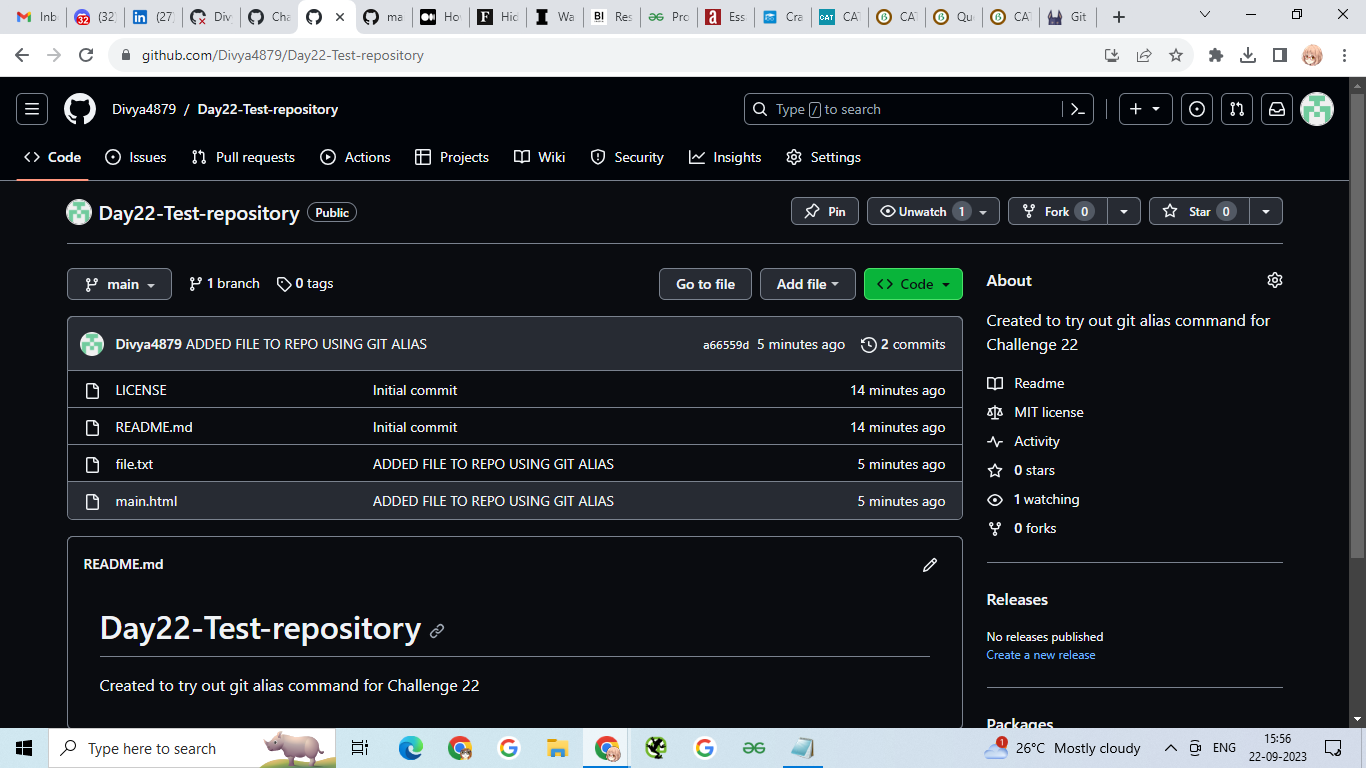Click Create a new release link

[1040, 654]
